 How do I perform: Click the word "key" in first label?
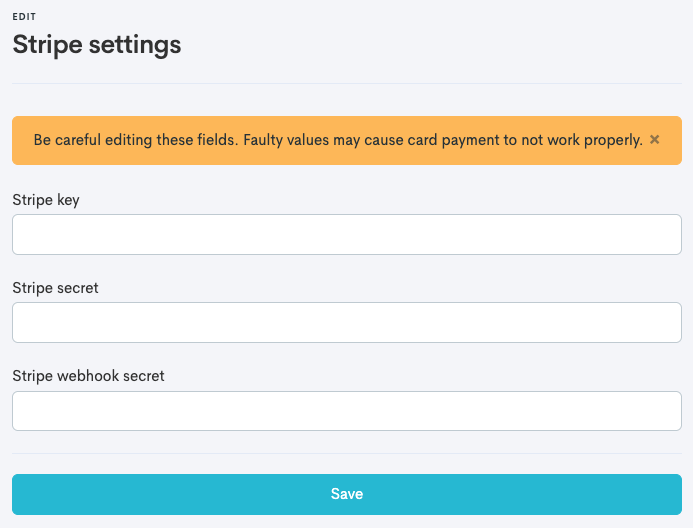tap(68, 200)
